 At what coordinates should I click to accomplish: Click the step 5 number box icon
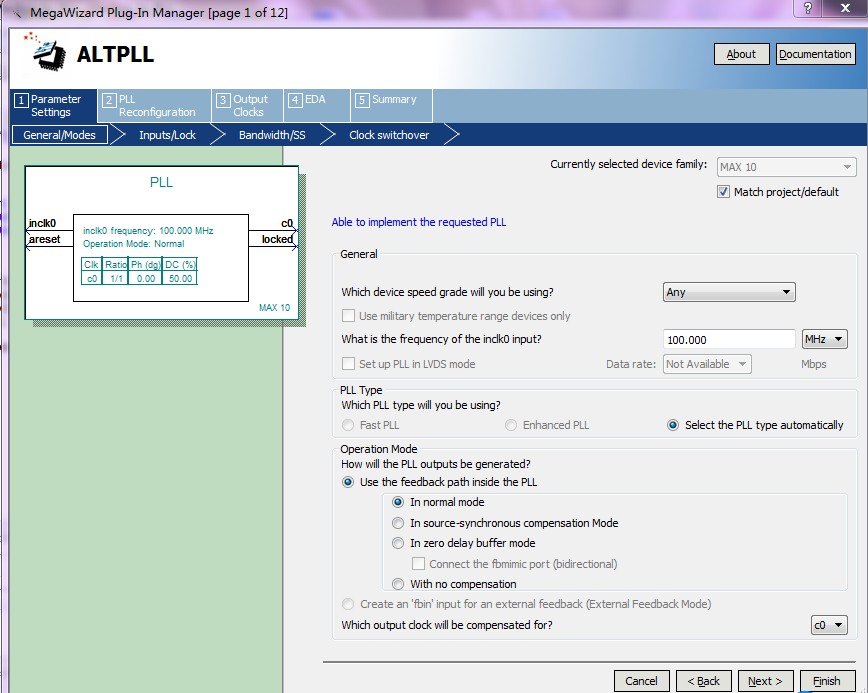pos(362,100)
